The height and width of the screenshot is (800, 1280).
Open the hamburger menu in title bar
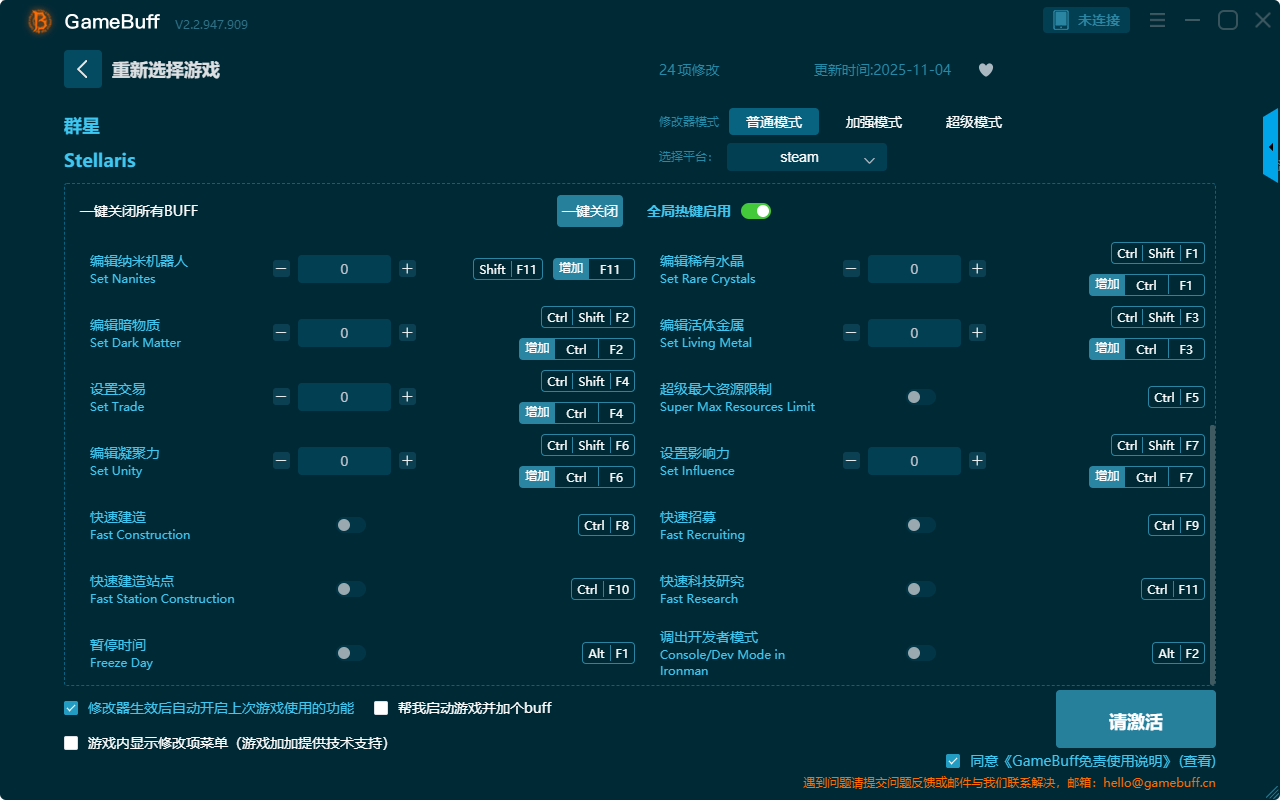click(1157, 20)
